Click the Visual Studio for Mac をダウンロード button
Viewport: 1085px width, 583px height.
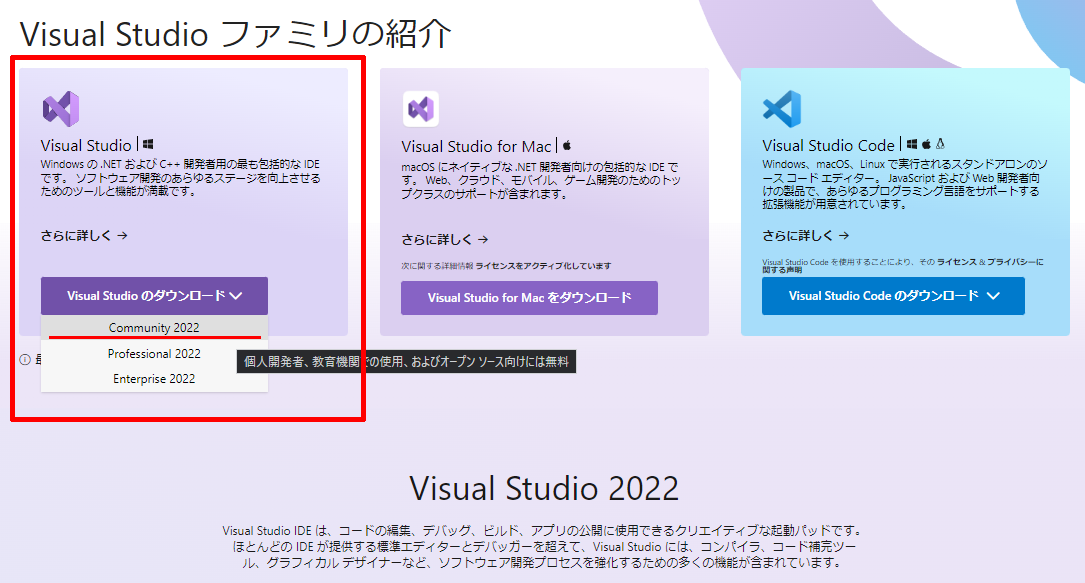point(529,298)
